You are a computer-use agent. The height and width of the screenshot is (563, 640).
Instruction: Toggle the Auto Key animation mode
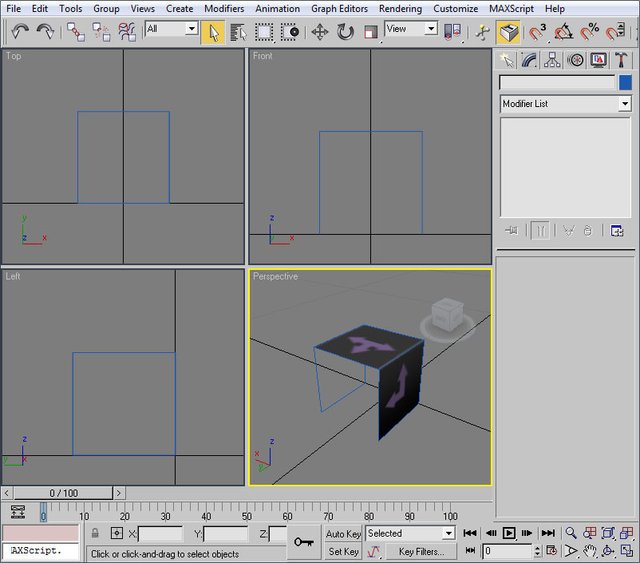[x=343, y=534]
